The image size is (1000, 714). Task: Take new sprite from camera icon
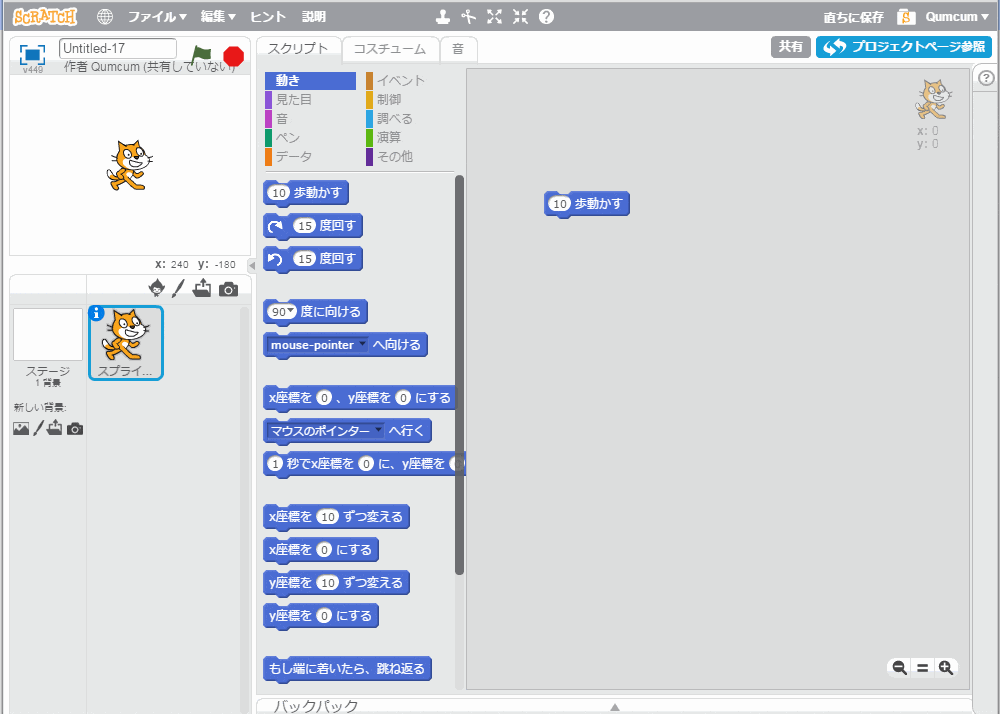pos(228,289)
